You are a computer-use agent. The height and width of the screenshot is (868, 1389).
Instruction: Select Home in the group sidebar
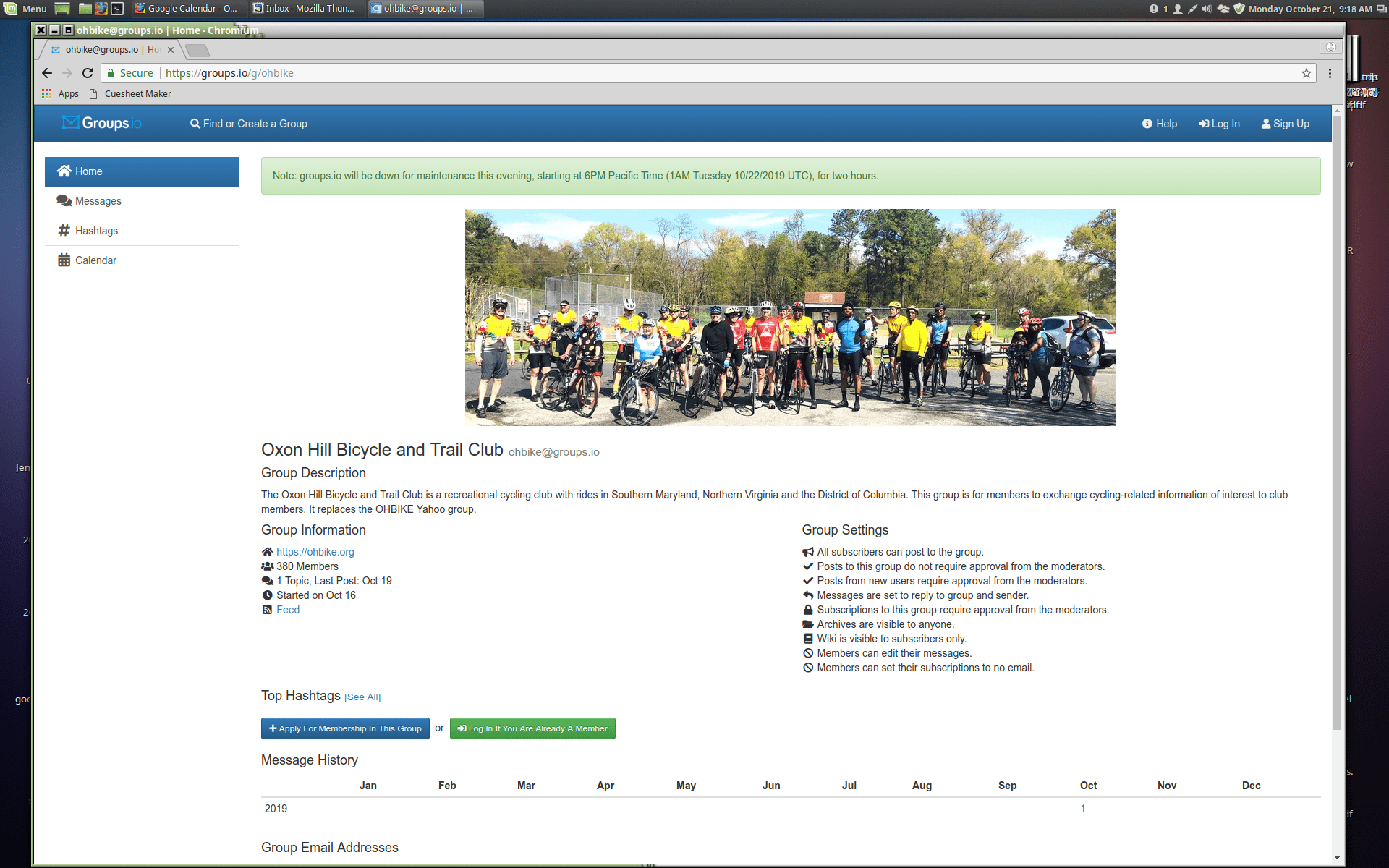click(88, 171)
